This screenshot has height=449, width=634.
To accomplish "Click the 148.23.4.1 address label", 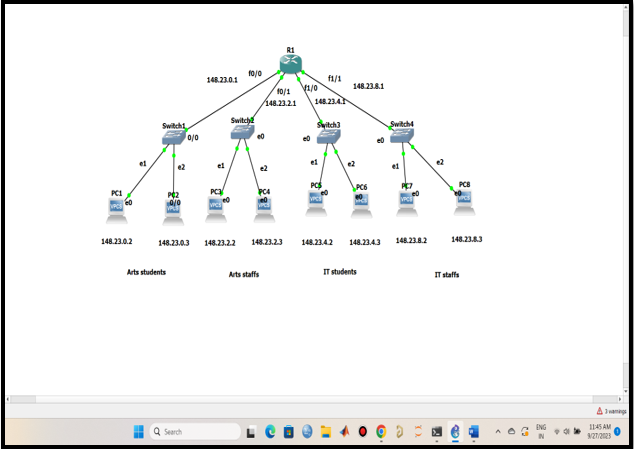I will 330,102.
